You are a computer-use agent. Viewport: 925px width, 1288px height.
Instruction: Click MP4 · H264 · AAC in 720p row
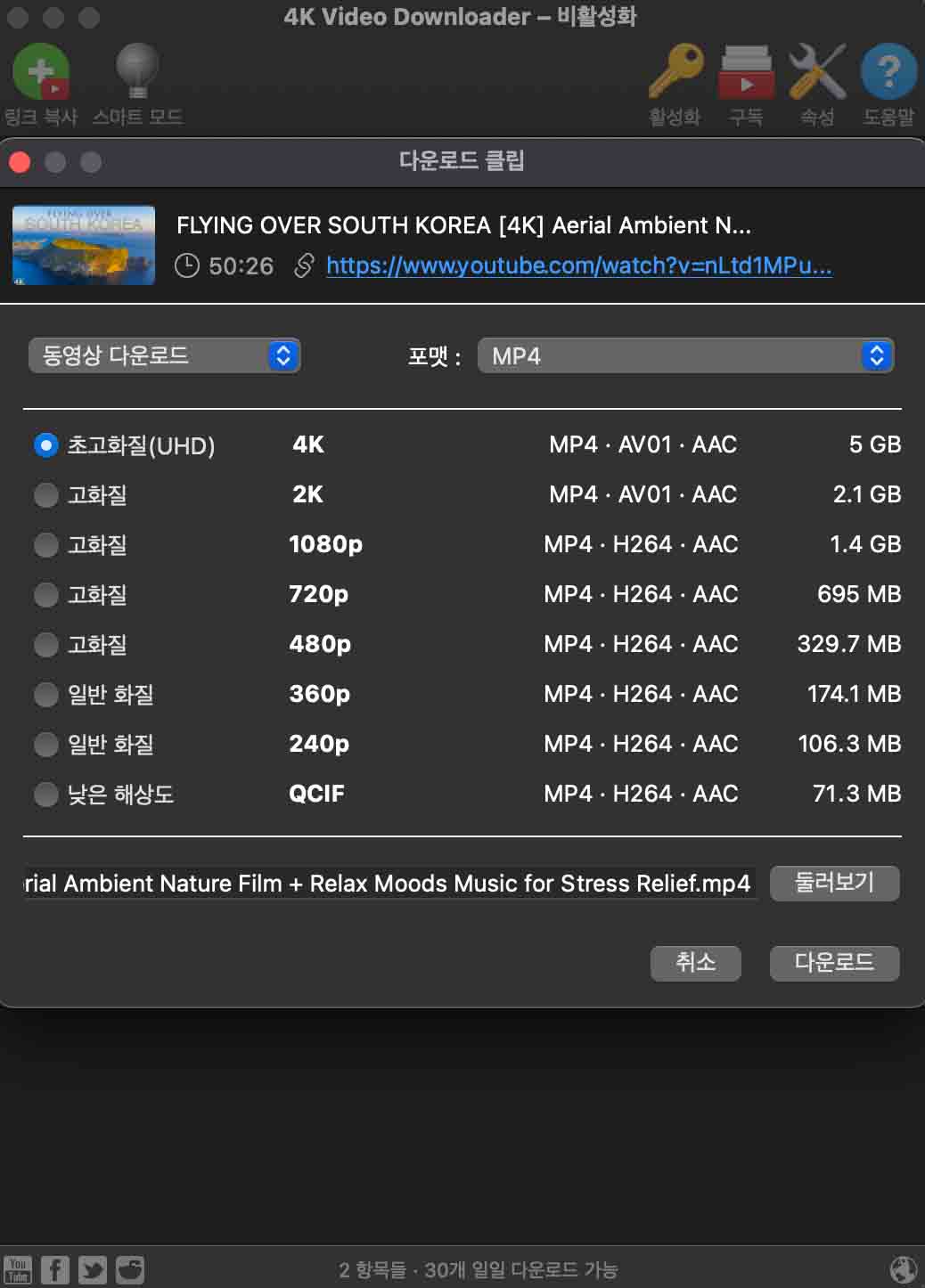641,594
